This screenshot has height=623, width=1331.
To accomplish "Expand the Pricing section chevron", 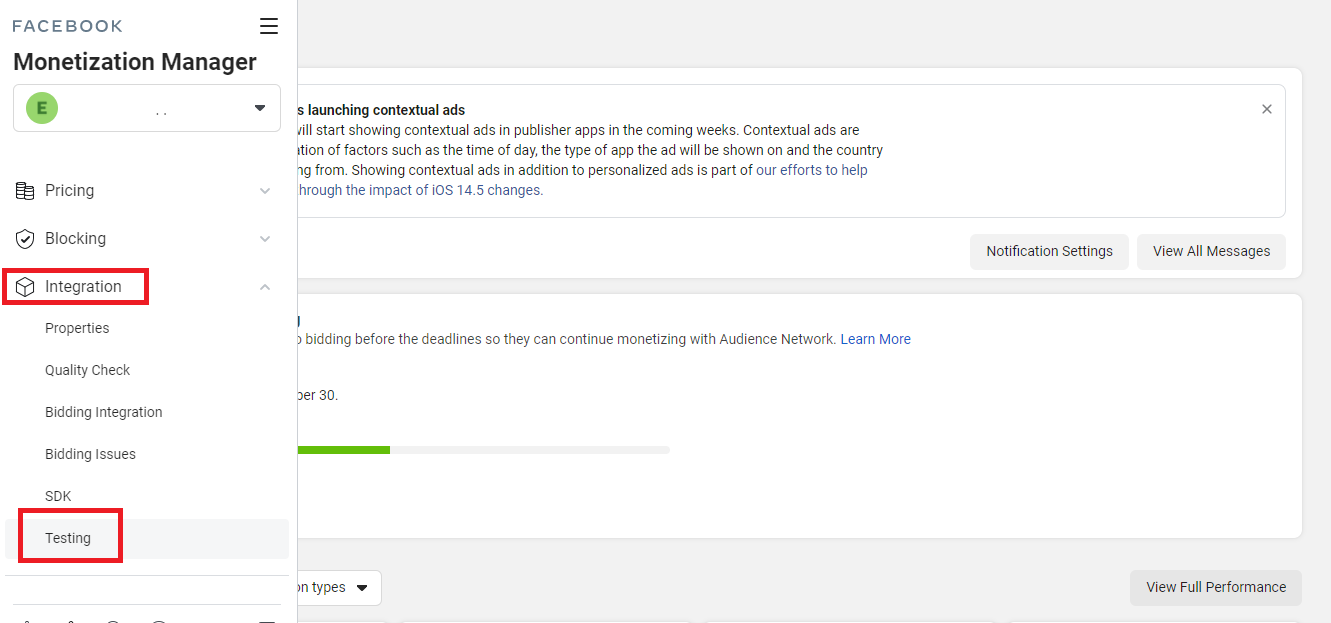I will [x=265, y=191].
